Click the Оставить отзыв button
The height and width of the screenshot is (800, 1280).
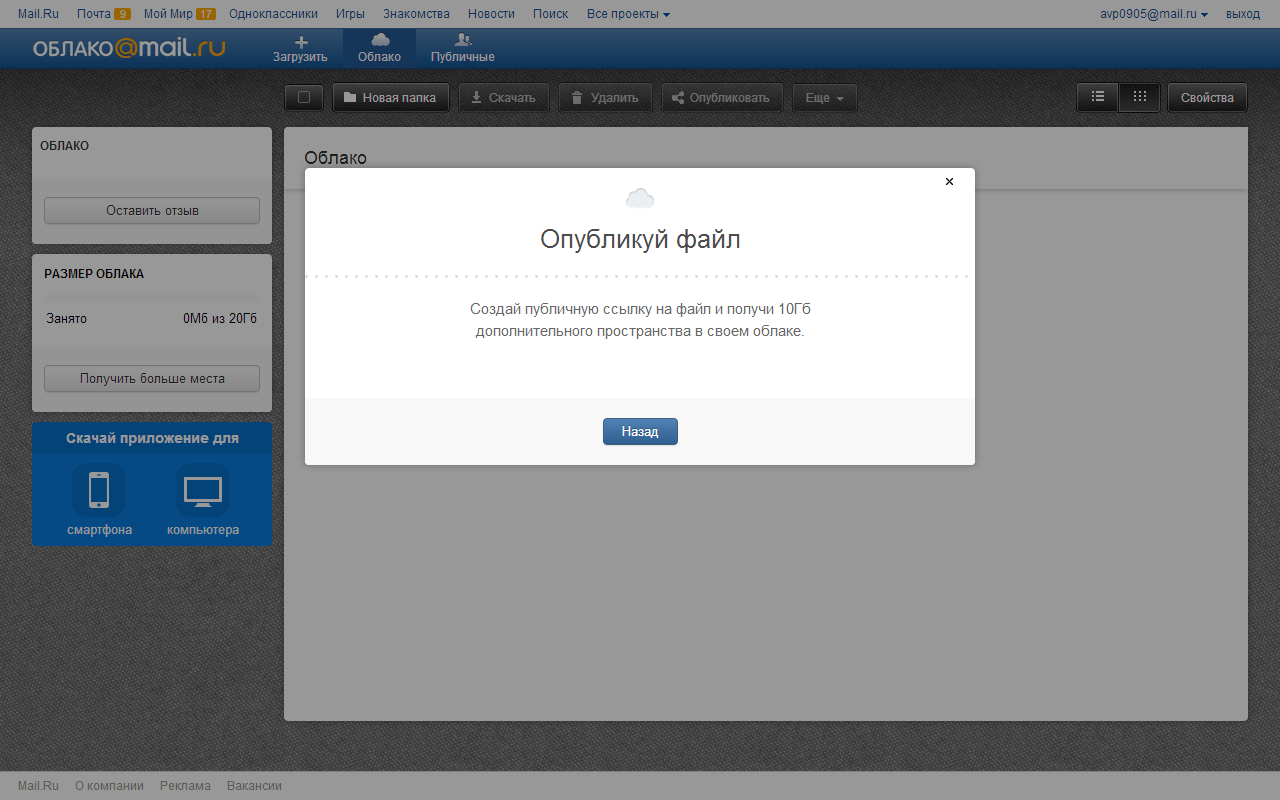[152, 211]
